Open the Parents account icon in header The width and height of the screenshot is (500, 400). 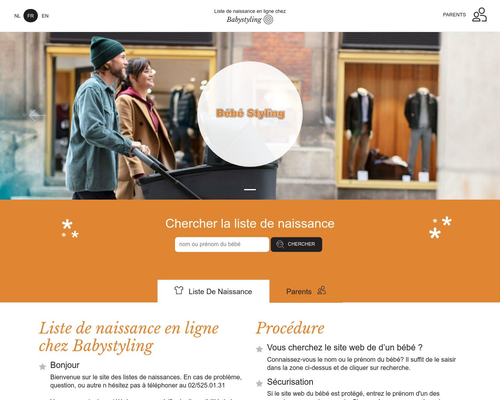pyautogui.click(x=479, y=15)
